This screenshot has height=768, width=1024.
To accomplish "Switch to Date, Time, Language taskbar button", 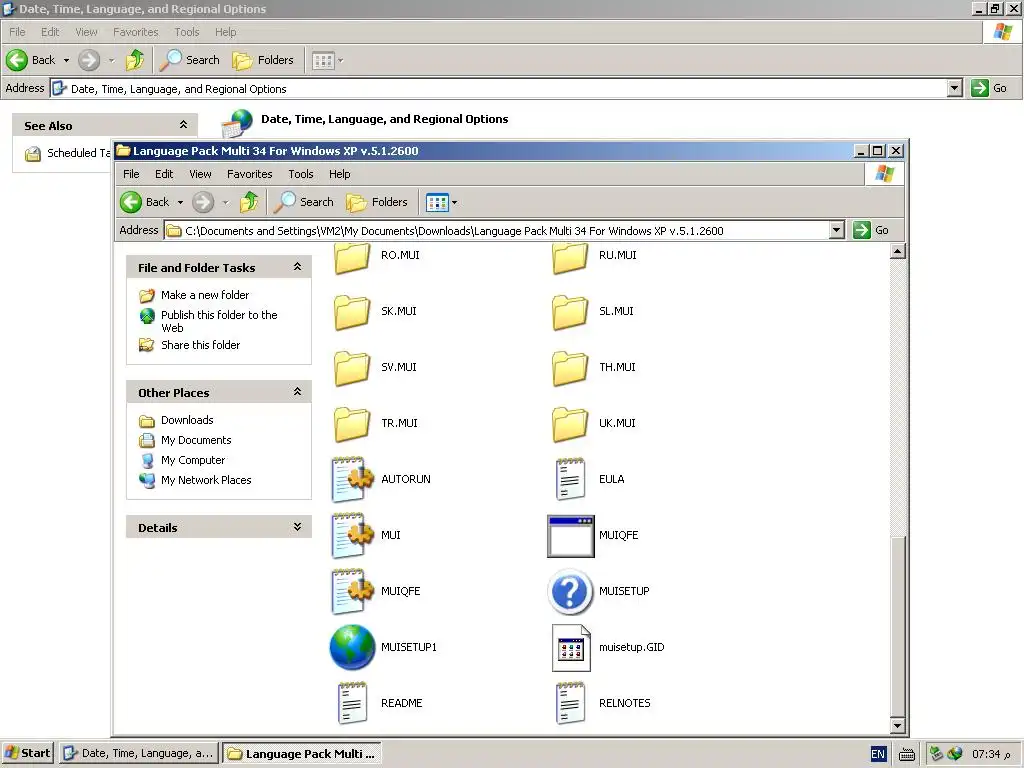I will tap(139, 753).
